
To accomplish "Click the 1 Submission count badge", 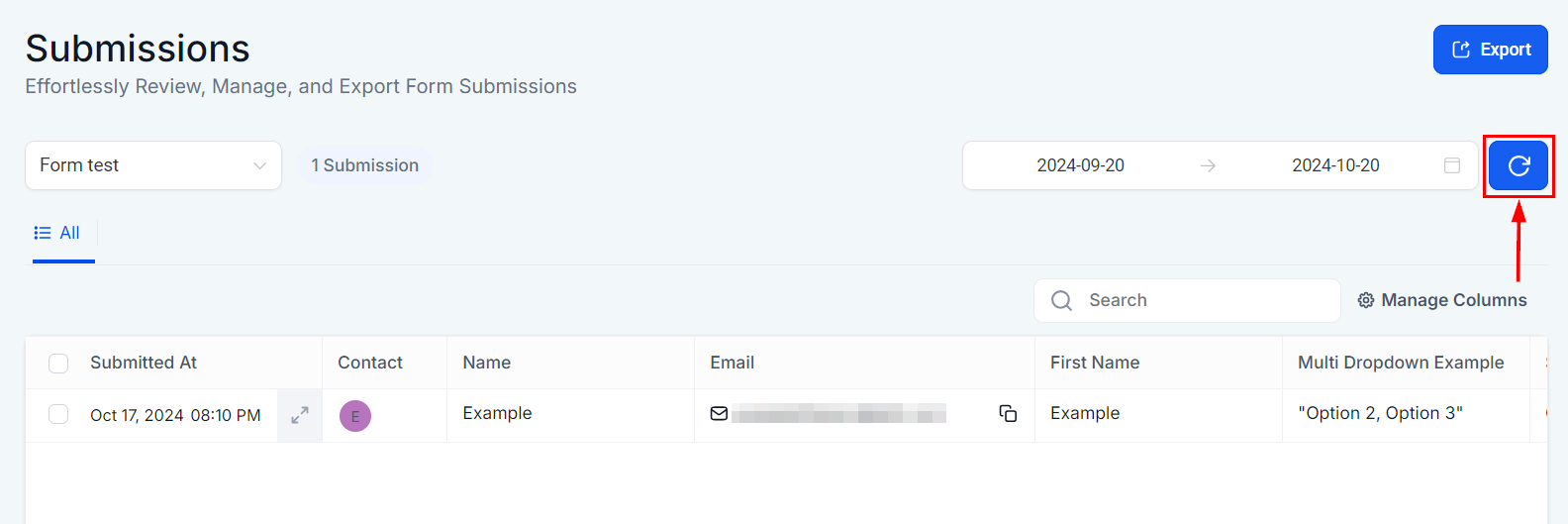I will [x=365, y=165].
